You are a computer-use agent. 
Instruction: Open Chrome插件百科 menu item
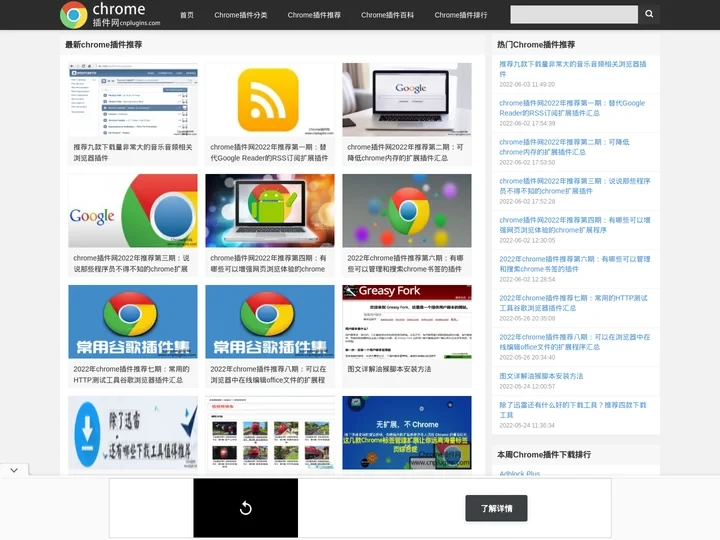[x=387, y=15]
